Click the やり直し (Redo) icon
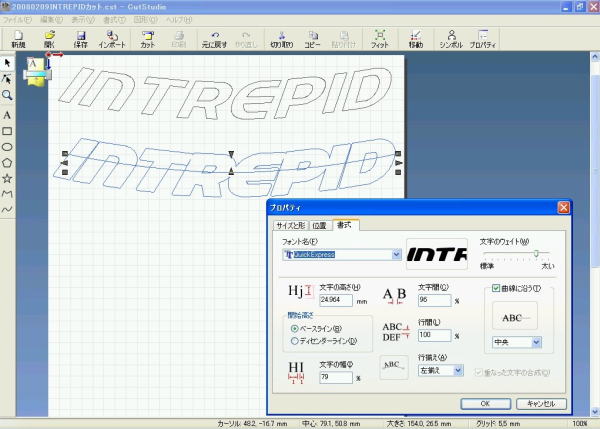Screen dimensions: 600x429 point(246,39)
